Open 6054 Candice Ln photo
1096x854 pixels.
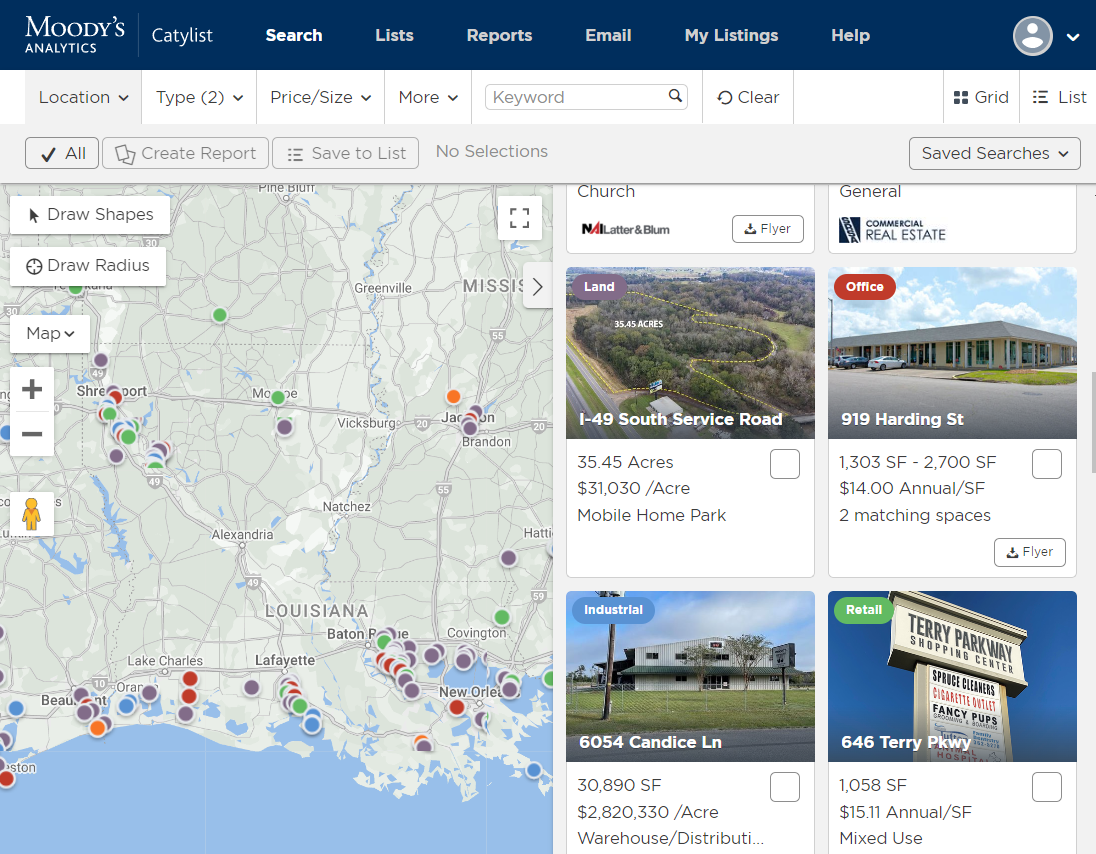pyautogui.click(x=691, y=676)
